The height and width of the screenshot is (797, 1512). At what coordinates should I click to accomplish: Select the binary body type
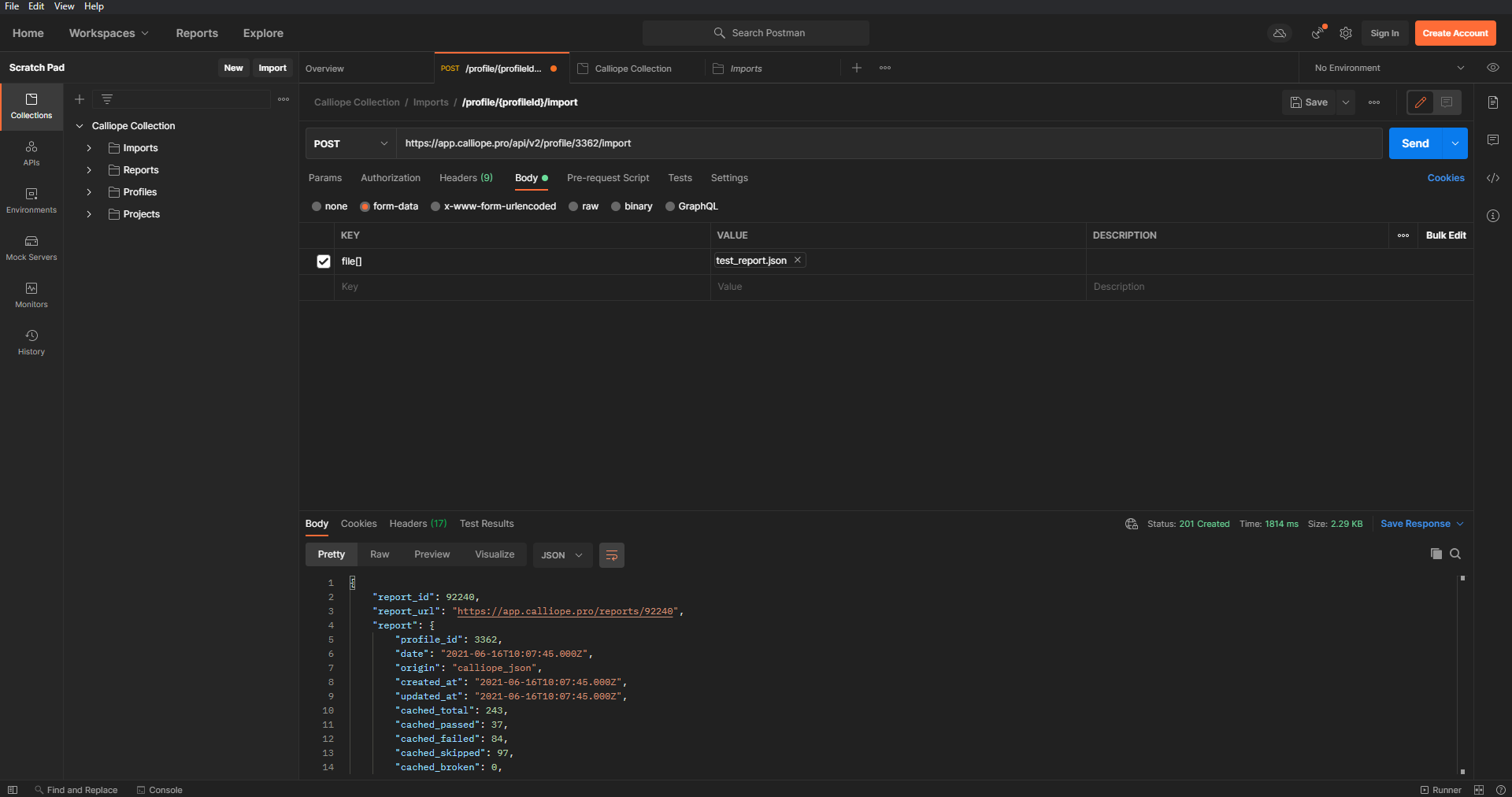click(616, 206)
